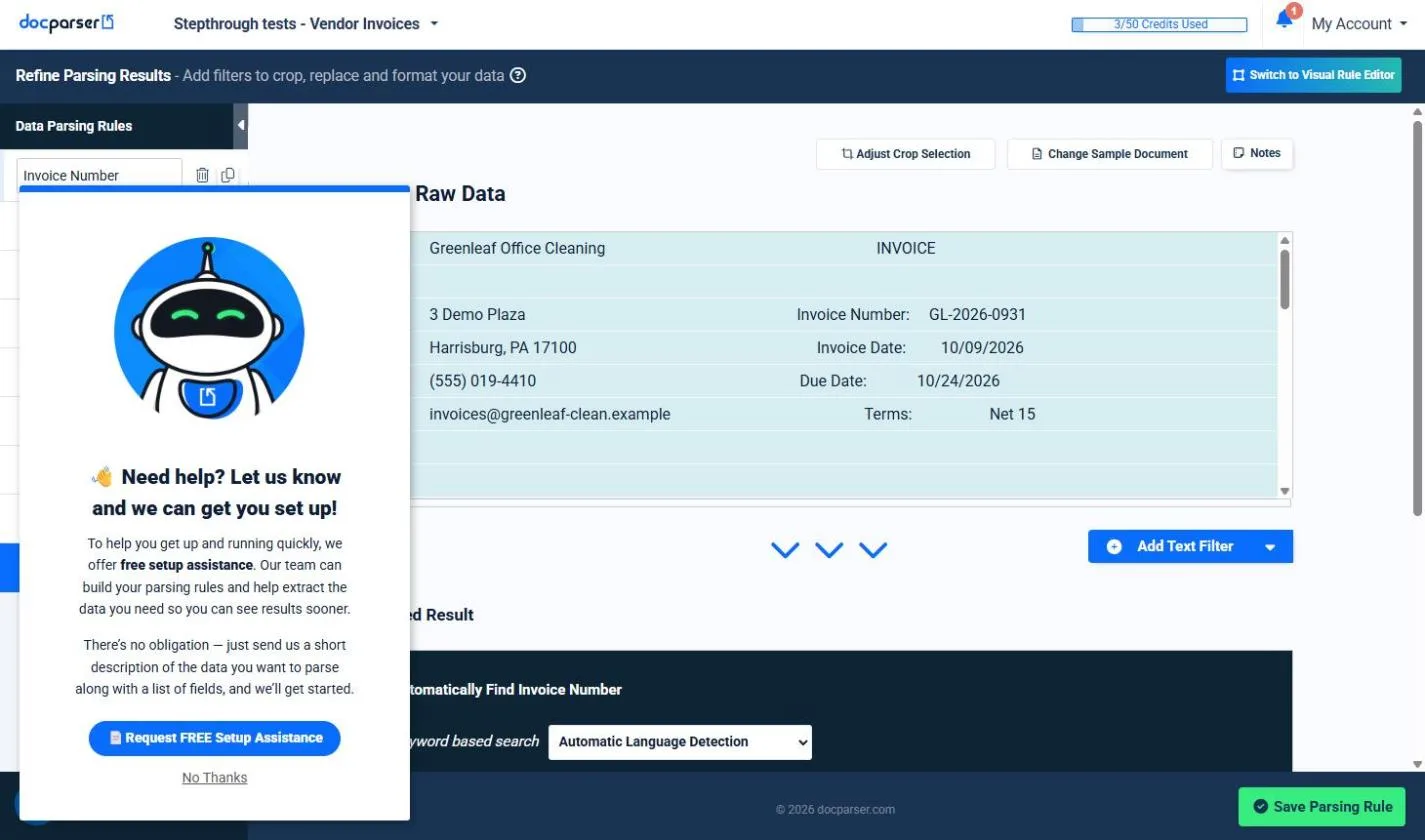Screen dimensions: 1425x840
Task: Click the Invoice Number rule name field
Action: [x=99, y=175]
